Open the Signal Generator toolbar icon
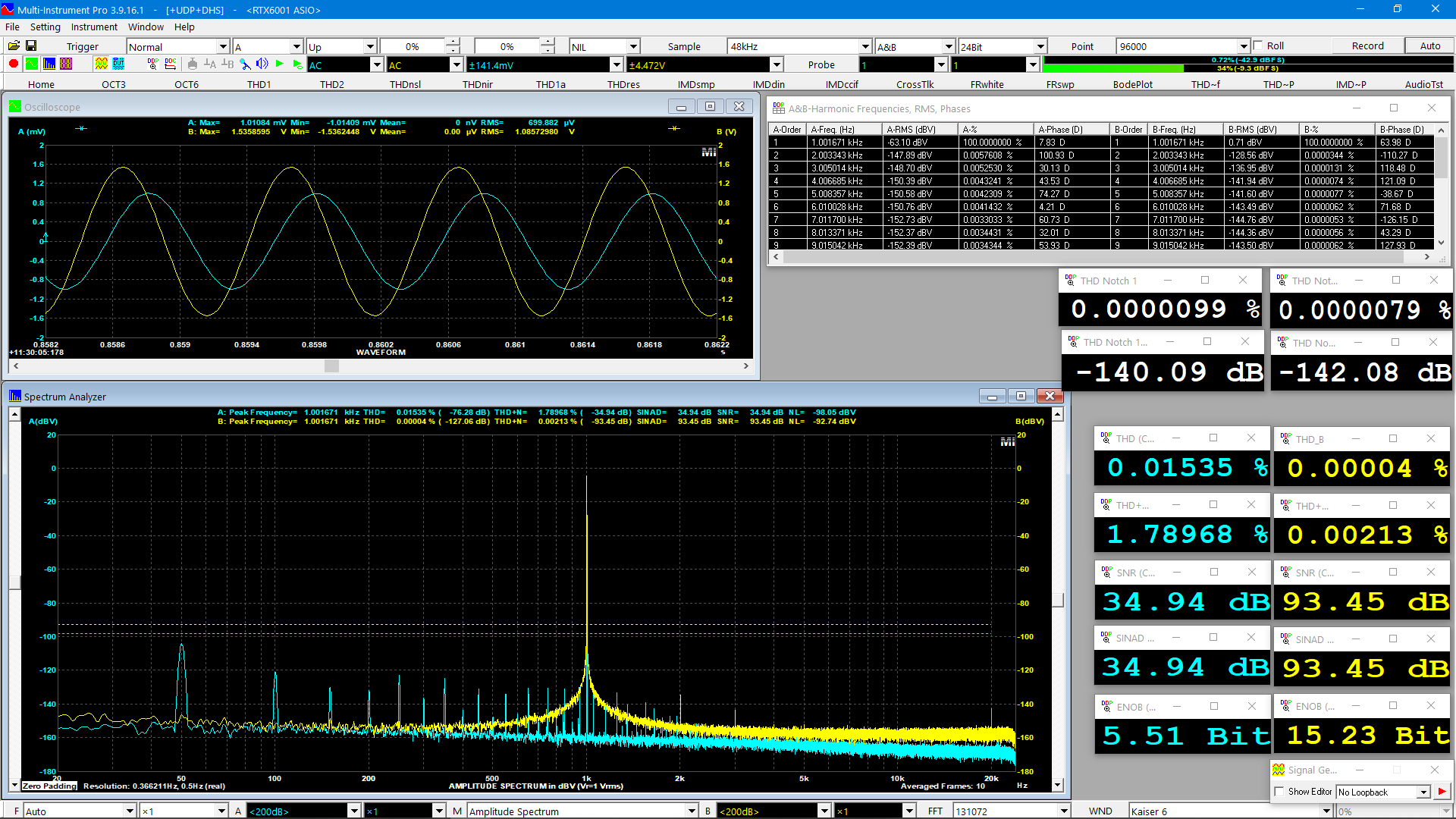 (102, 64)
